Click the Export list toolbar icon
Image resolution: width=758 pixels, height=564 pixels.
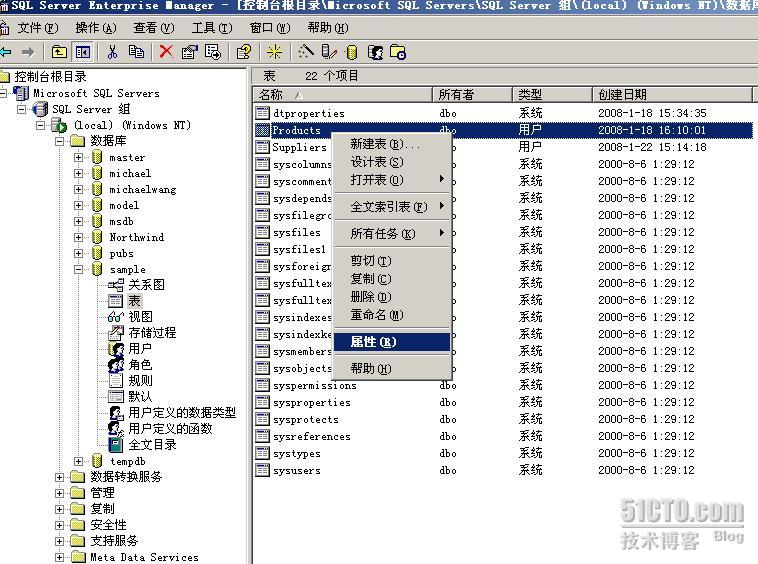(213, 52)
